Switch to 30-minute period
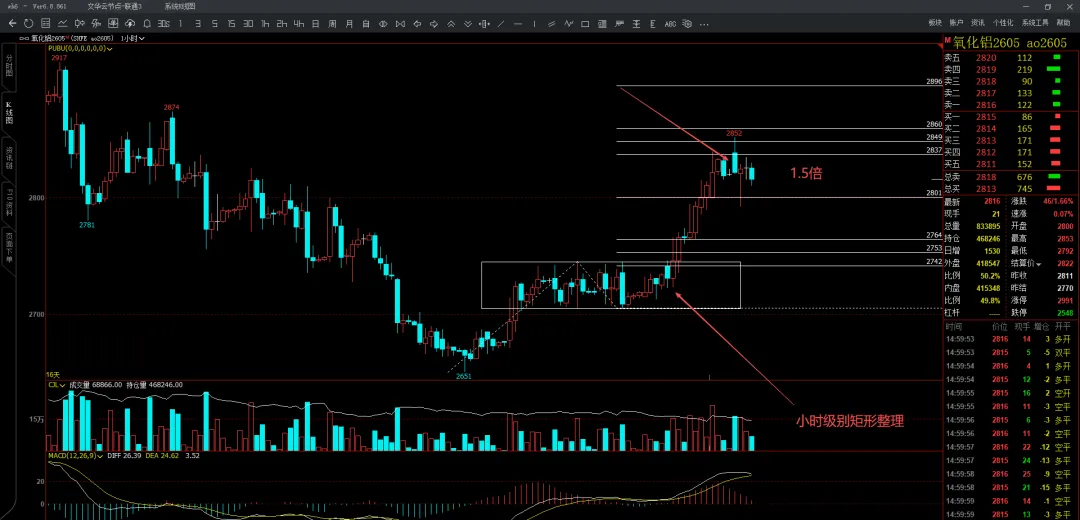The image size is (1080, 520). coord(248,23)
